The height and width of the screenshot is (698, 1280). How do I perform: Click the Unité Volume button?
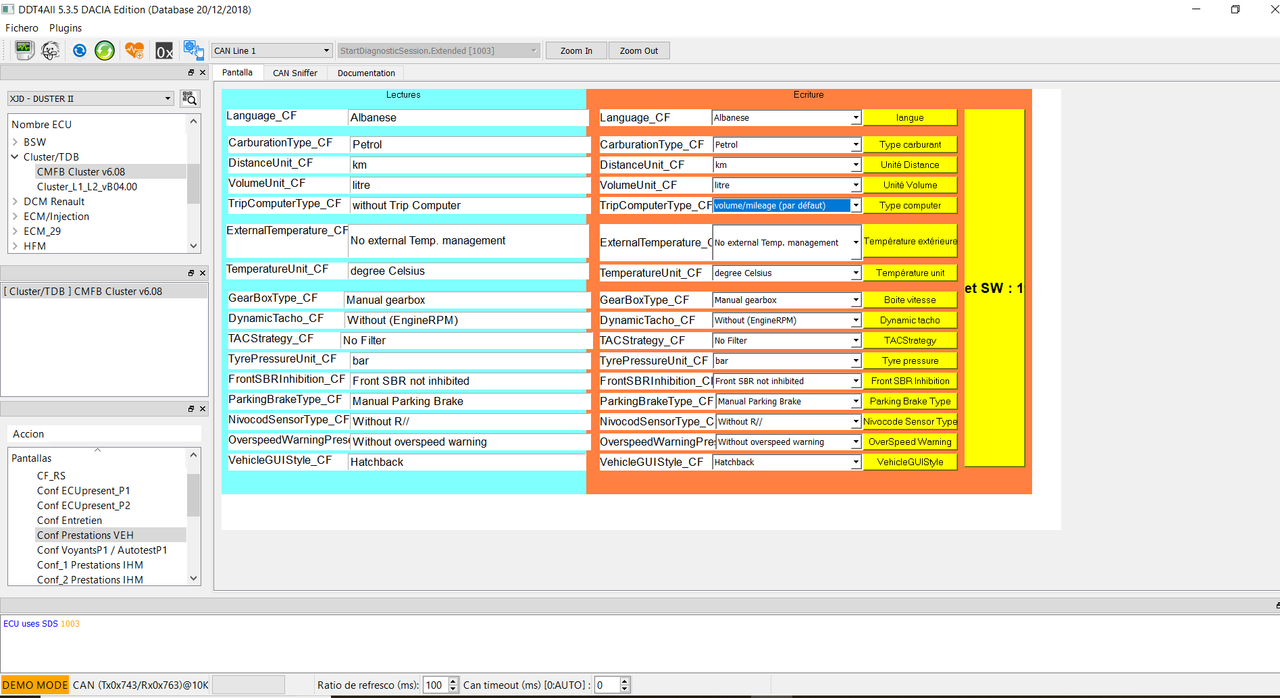[910, 185]
